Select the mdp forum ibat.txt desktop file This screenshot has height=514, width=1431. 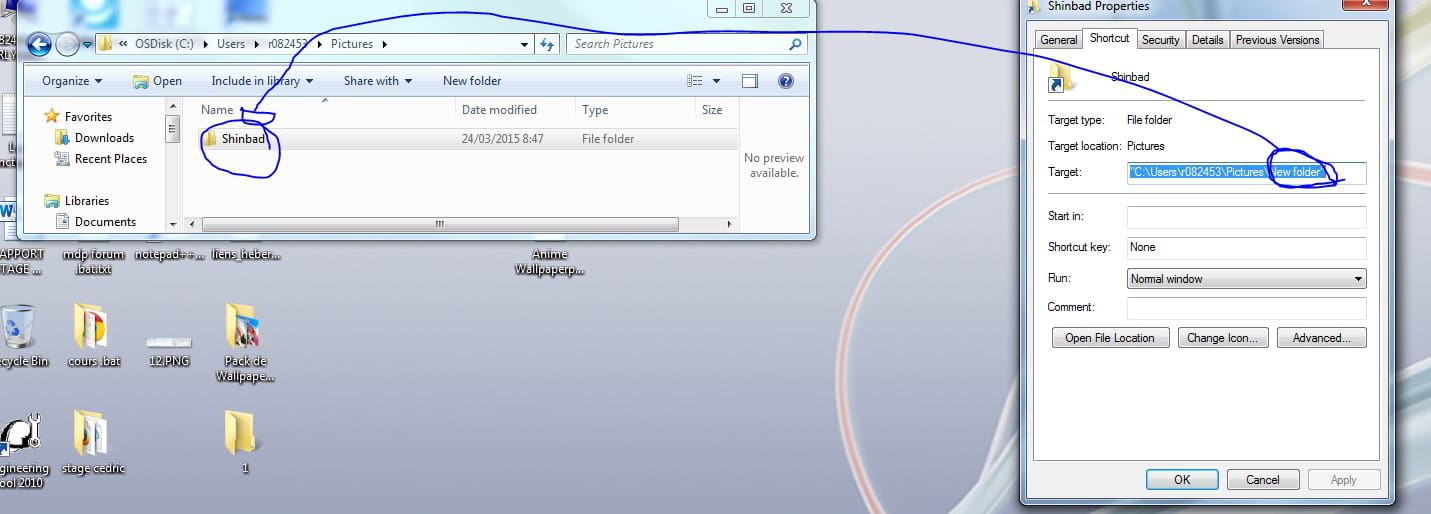pos(93,261)
